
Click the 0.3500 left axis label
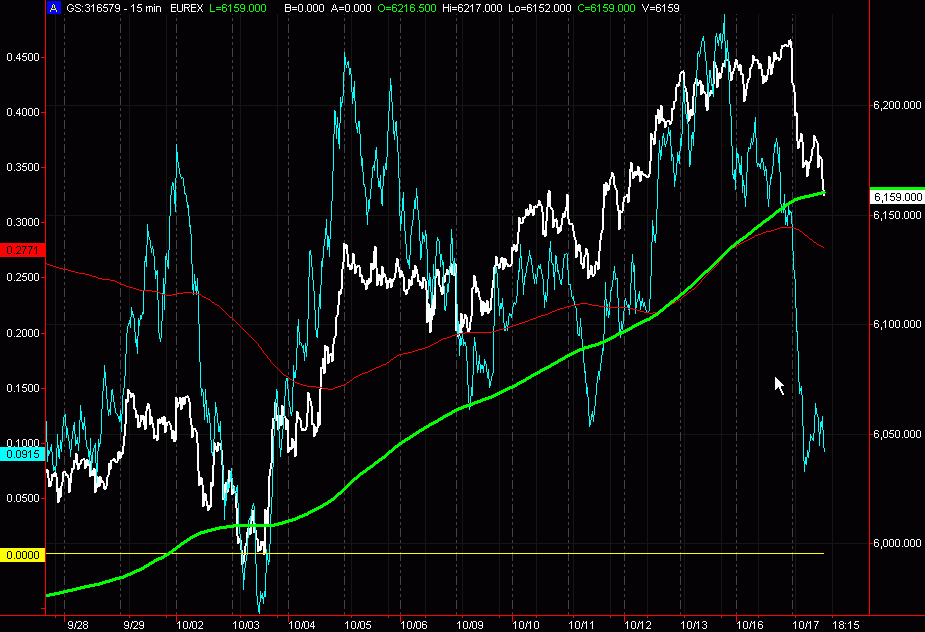[23, 167]
